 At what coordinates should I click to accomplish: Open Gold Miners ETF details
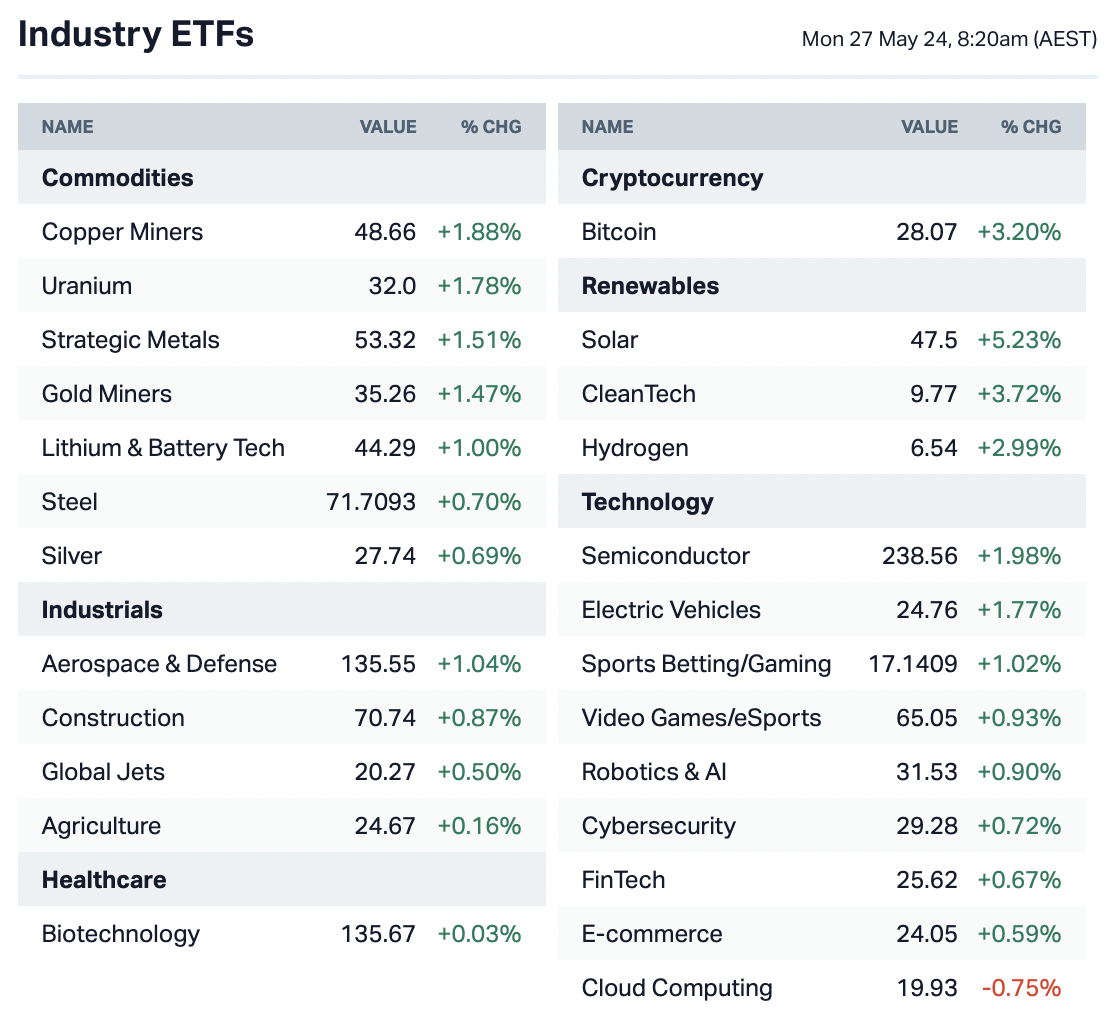107,394
